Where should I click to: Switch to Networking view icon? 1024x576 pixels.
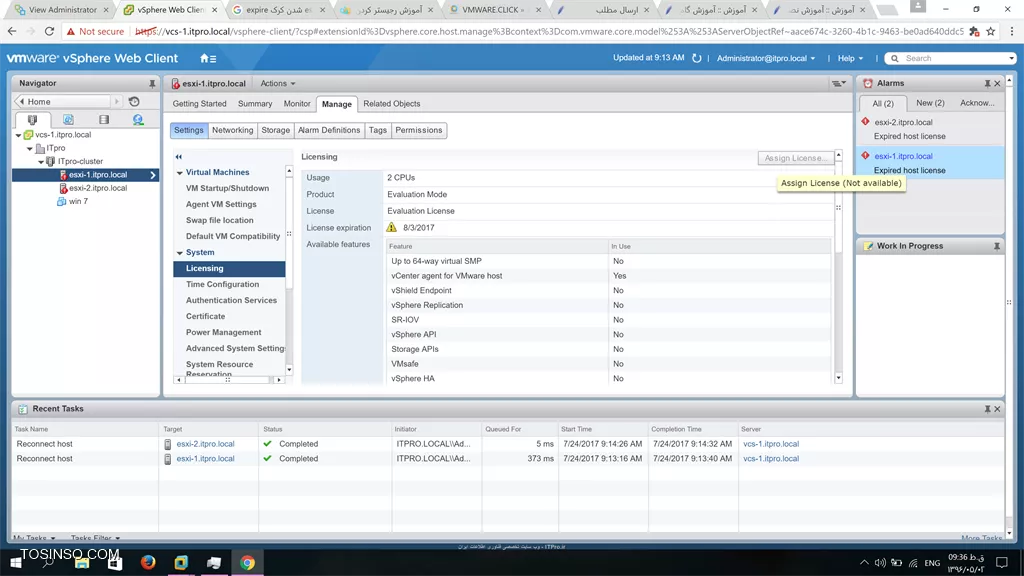click(138, 120)
